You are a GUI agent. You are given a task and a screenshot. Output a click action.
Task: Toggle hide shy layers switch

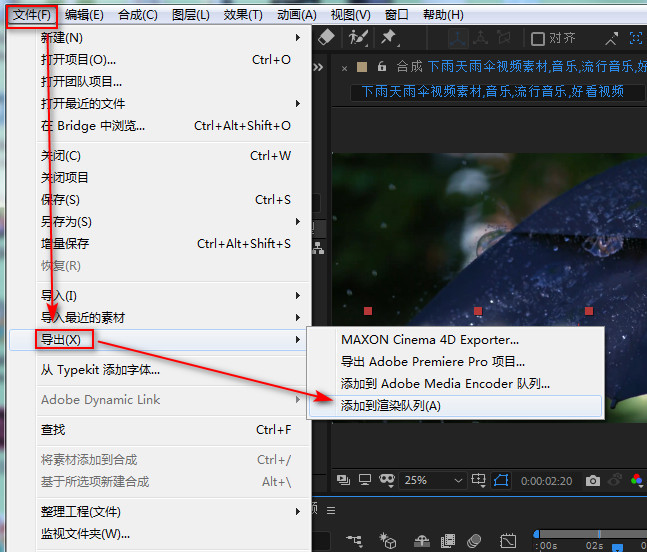422,540
